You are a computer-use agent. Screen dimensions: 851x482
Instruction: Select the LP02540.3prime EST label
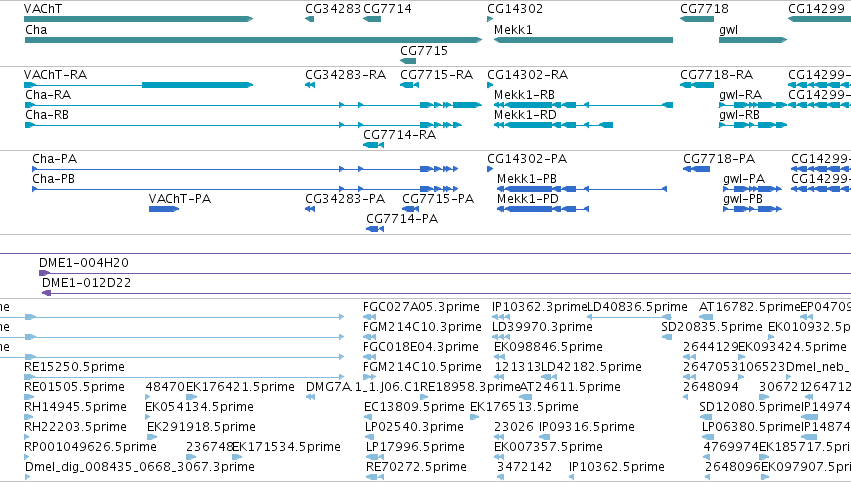415,427
